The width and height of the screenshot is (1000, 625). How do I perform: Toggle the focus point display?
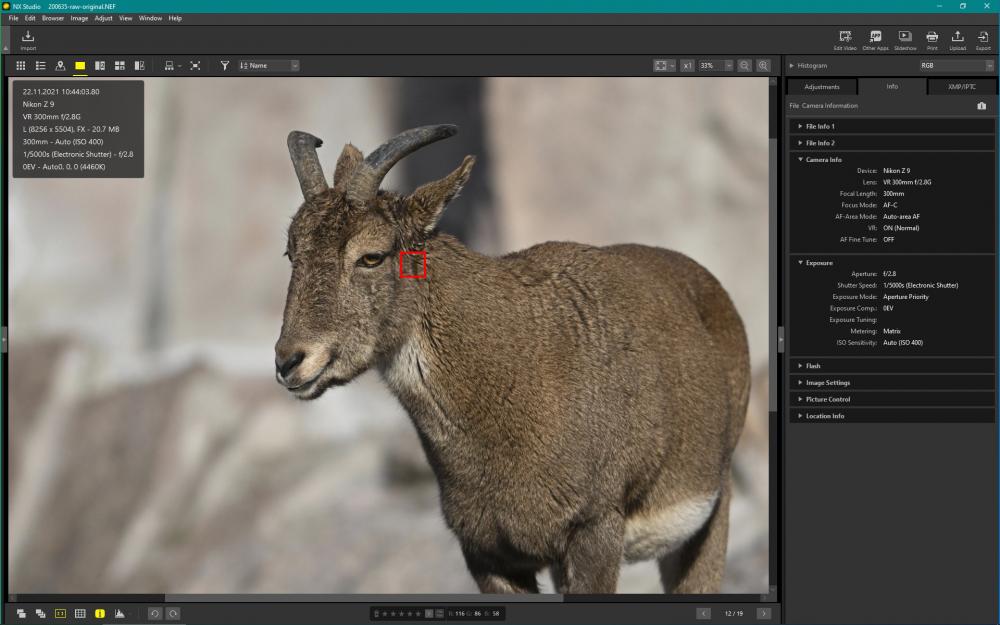coord(60,614)
